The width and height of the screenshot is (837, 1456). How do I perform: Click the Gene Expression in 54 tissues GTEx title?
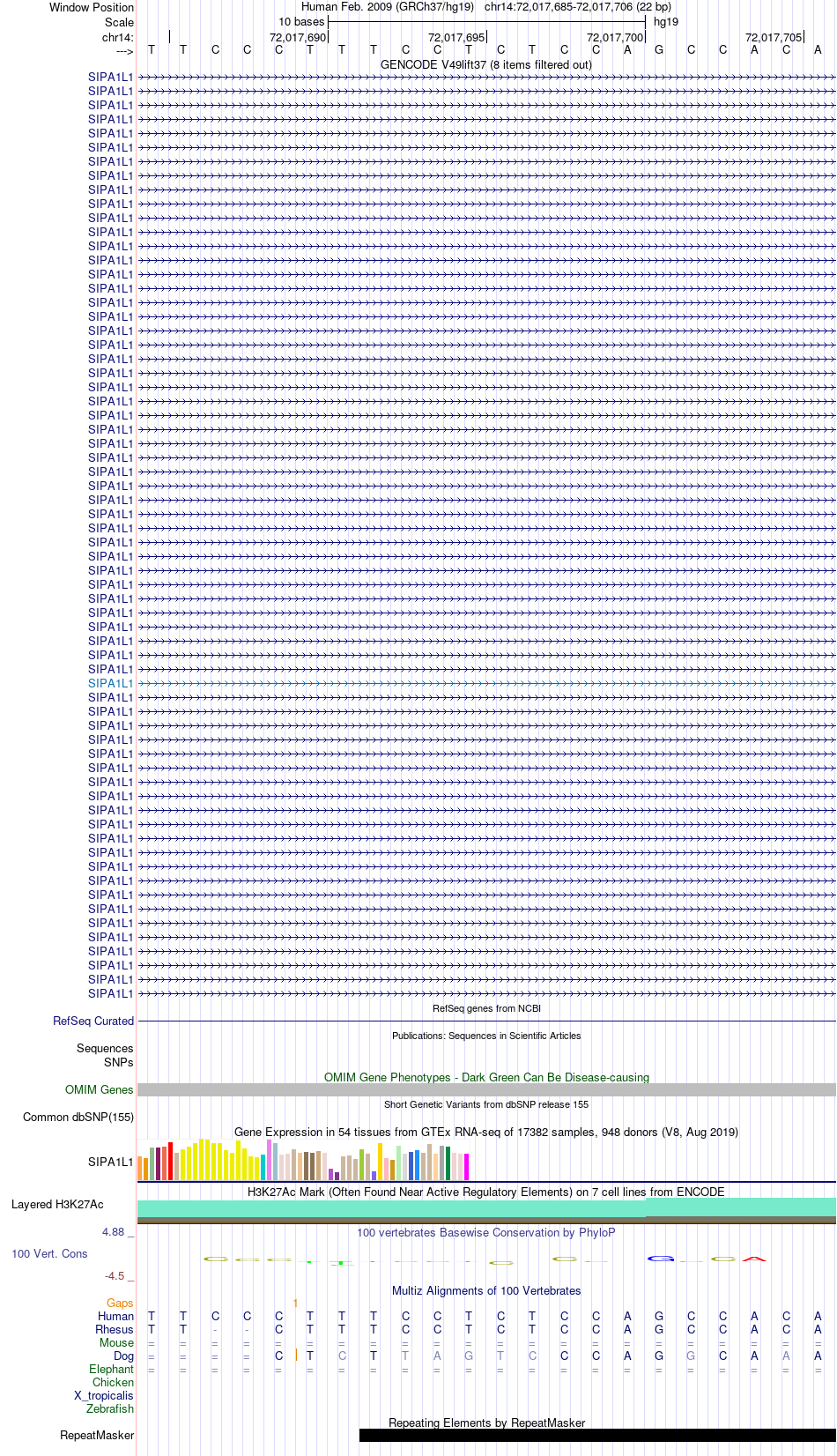(486, 1132)
